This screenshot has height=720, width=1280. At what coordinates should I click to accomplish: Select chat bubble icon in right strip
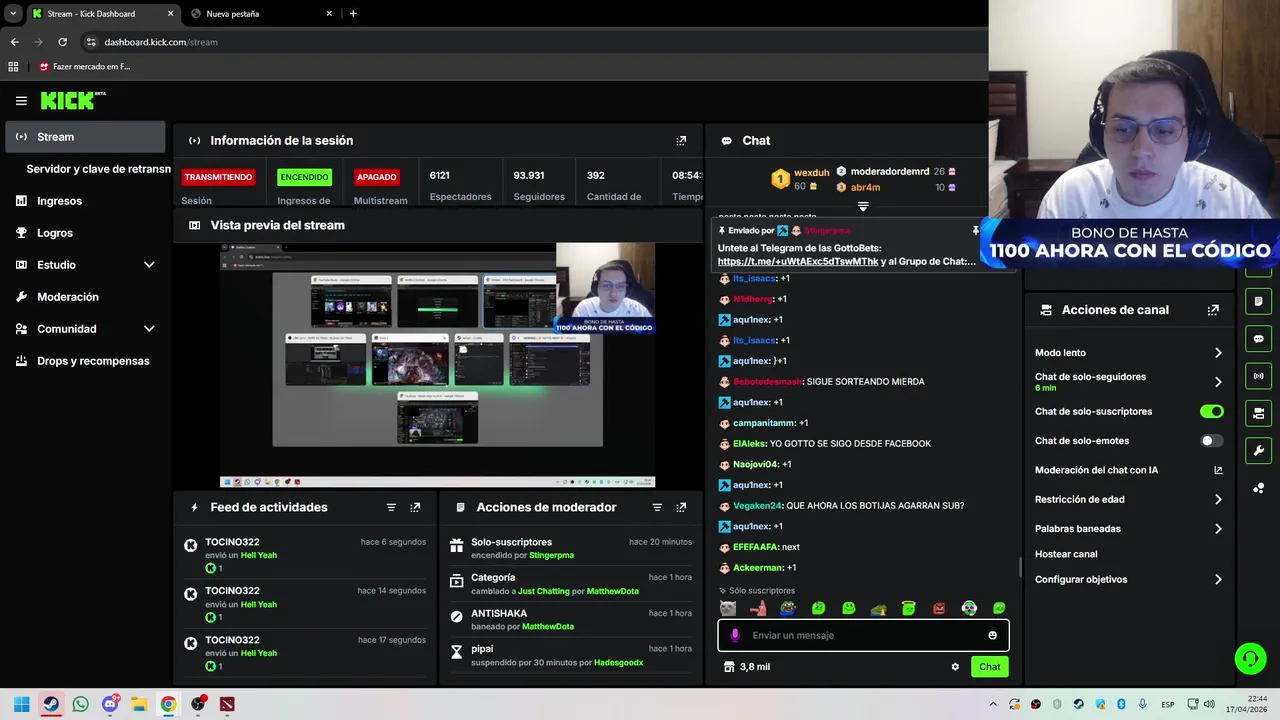[x=1258, y=339]
